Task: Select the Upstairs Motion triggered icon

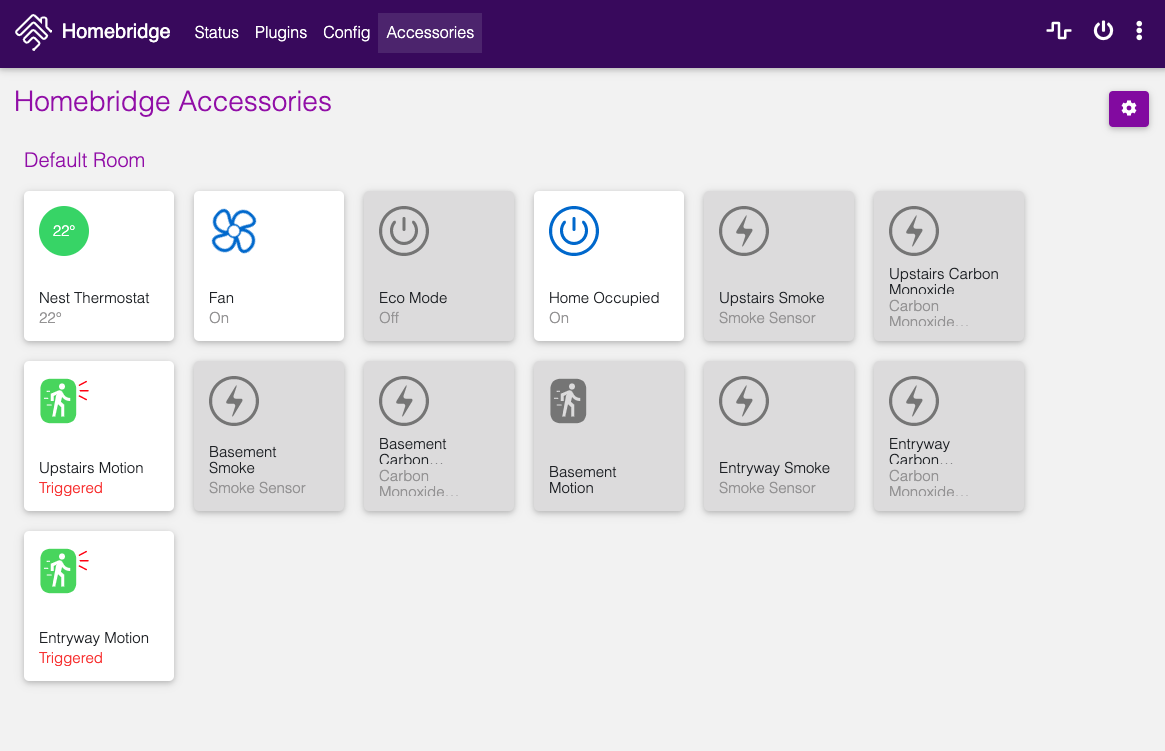Action: (x=64, y=401)
